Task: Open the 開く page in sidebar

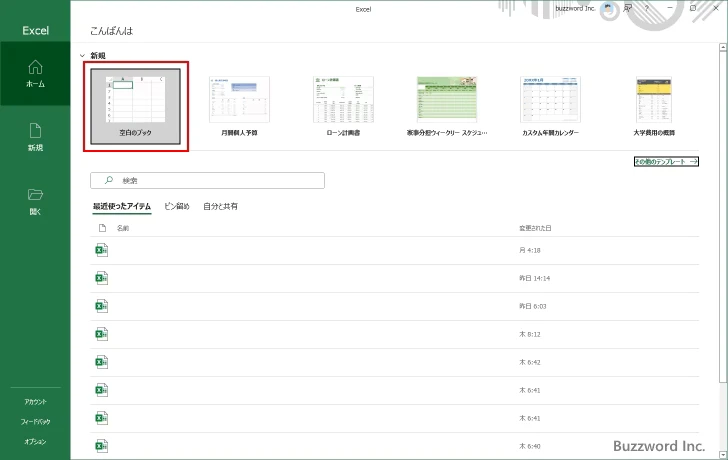Action: coord(35,201)
